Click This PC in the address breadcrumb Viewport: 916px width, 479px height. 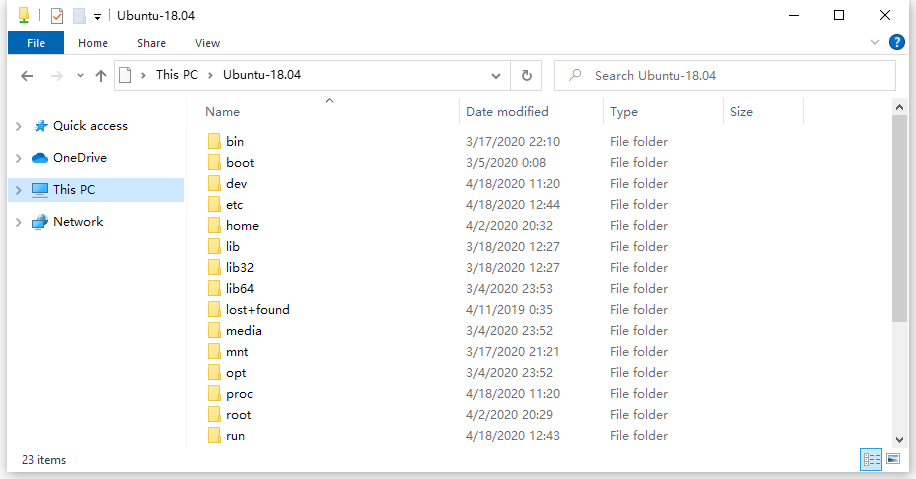pos(176,75)
